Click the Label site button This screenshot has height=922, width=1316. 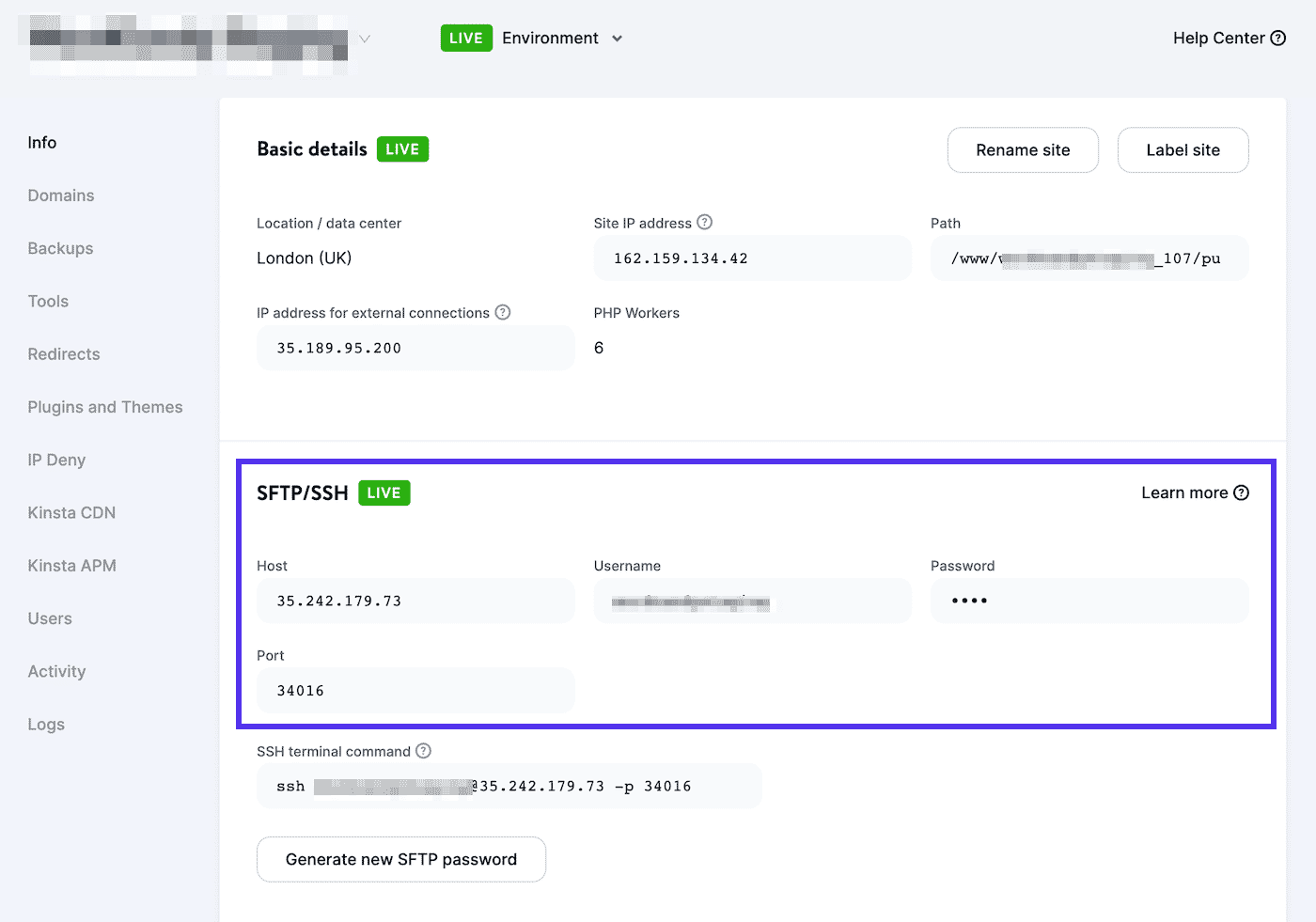(x=1183, y=149)
